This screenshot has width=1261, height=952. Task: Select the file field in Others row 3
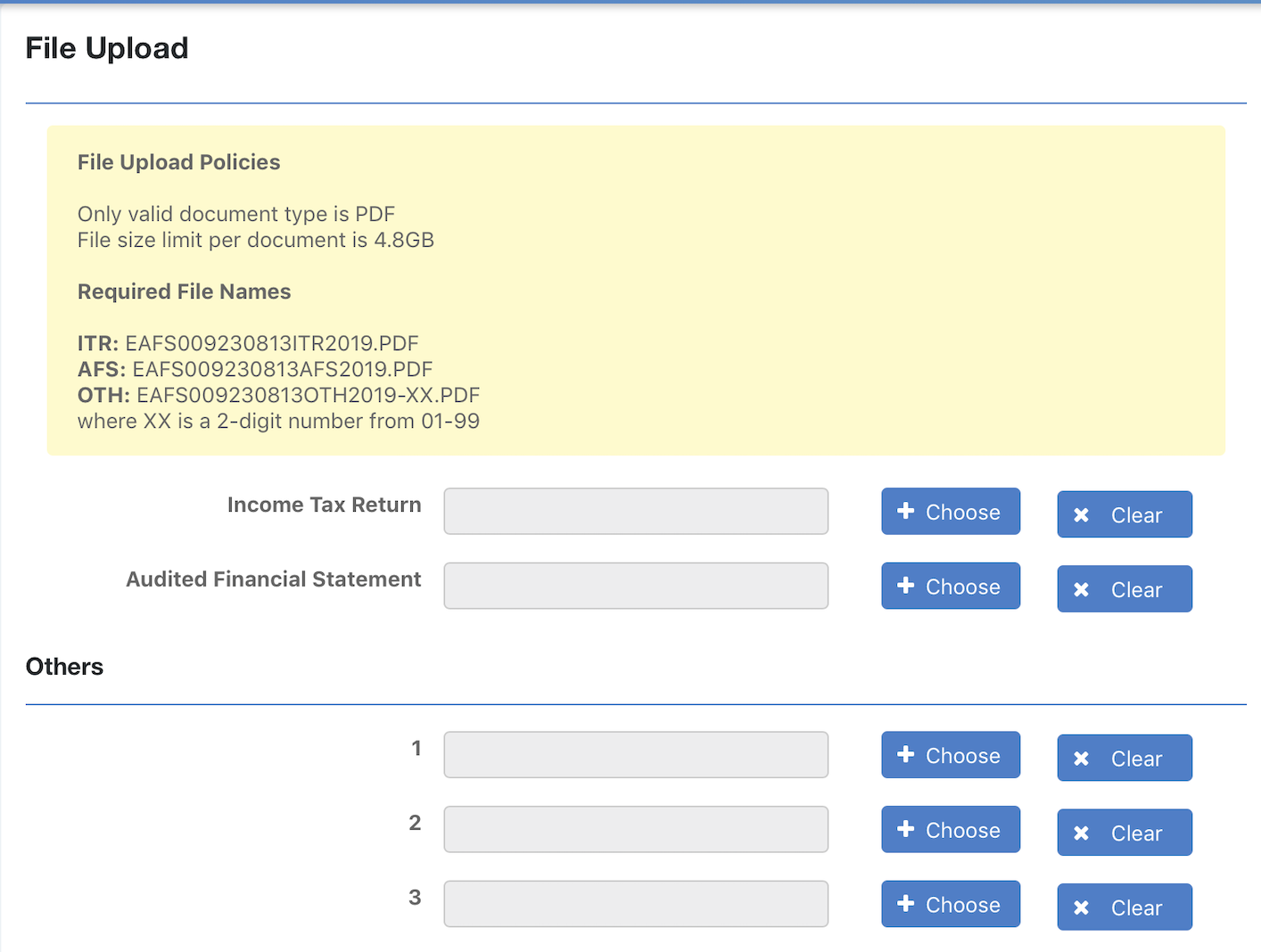636,903
